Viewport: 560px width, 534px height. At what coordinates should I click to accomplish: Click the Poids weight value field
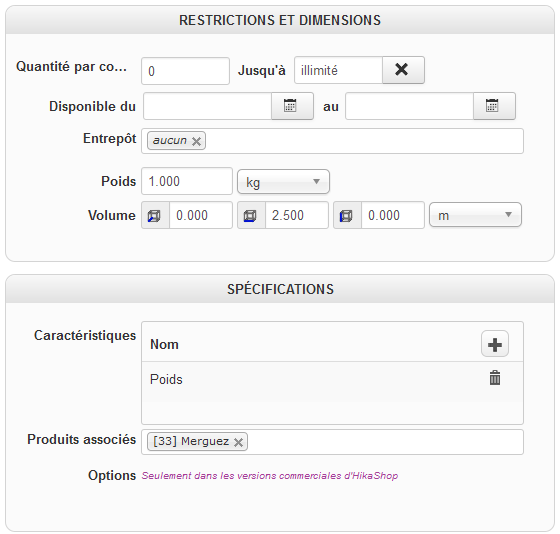pyautogui.click(x=187, y=181)
